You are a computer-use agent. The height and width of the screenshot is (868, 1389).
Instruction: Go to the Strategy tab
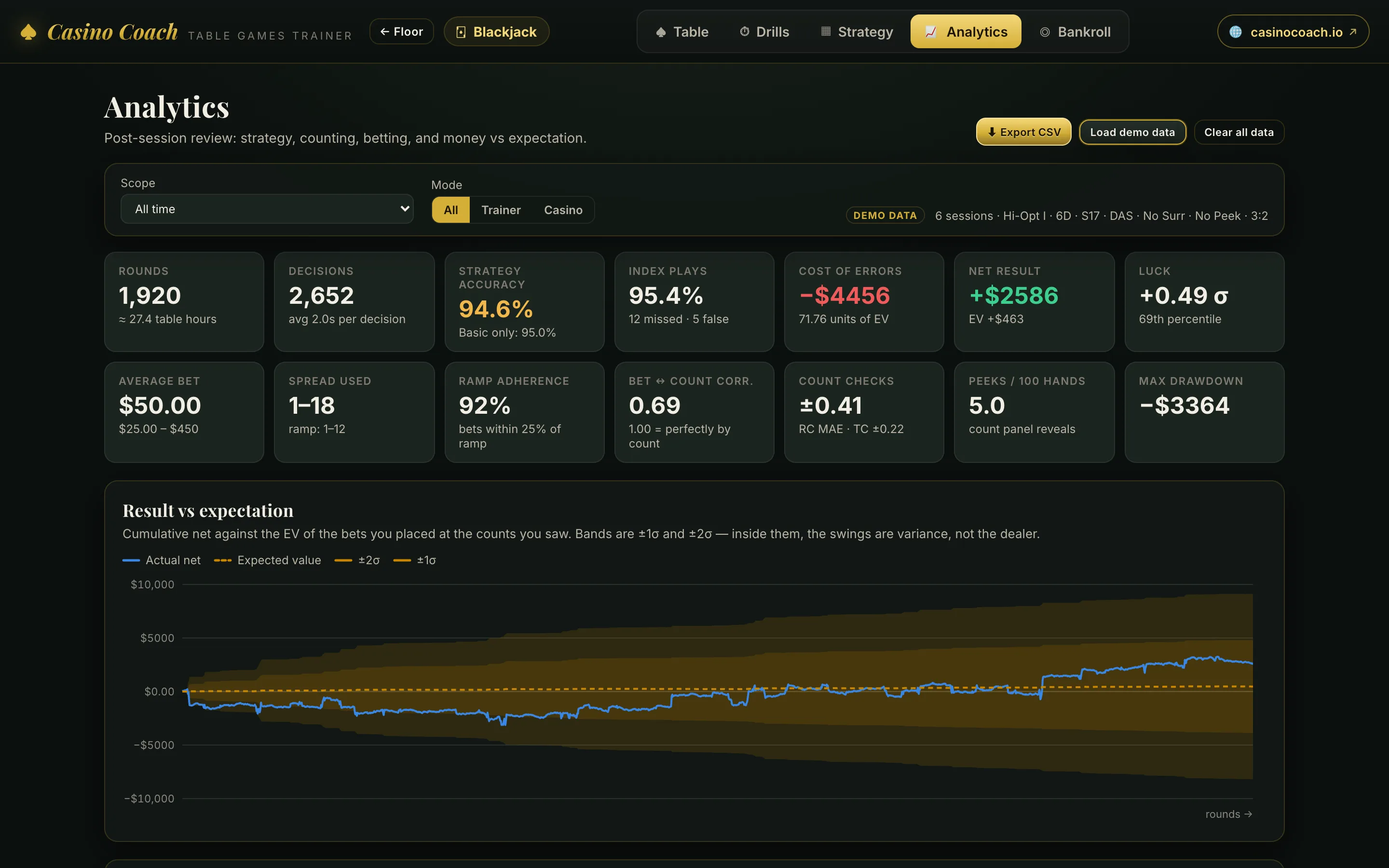857,32
